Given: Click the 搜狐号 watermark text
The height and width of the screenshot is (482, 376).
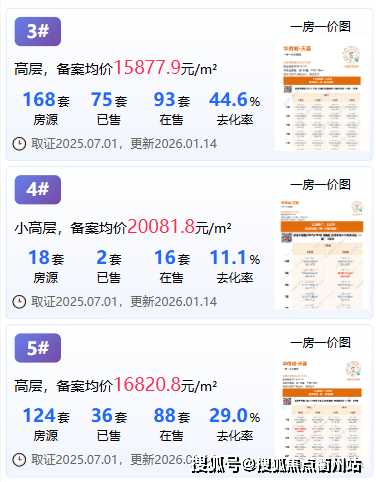Looking at the screenshot, I should click(217, 465).
